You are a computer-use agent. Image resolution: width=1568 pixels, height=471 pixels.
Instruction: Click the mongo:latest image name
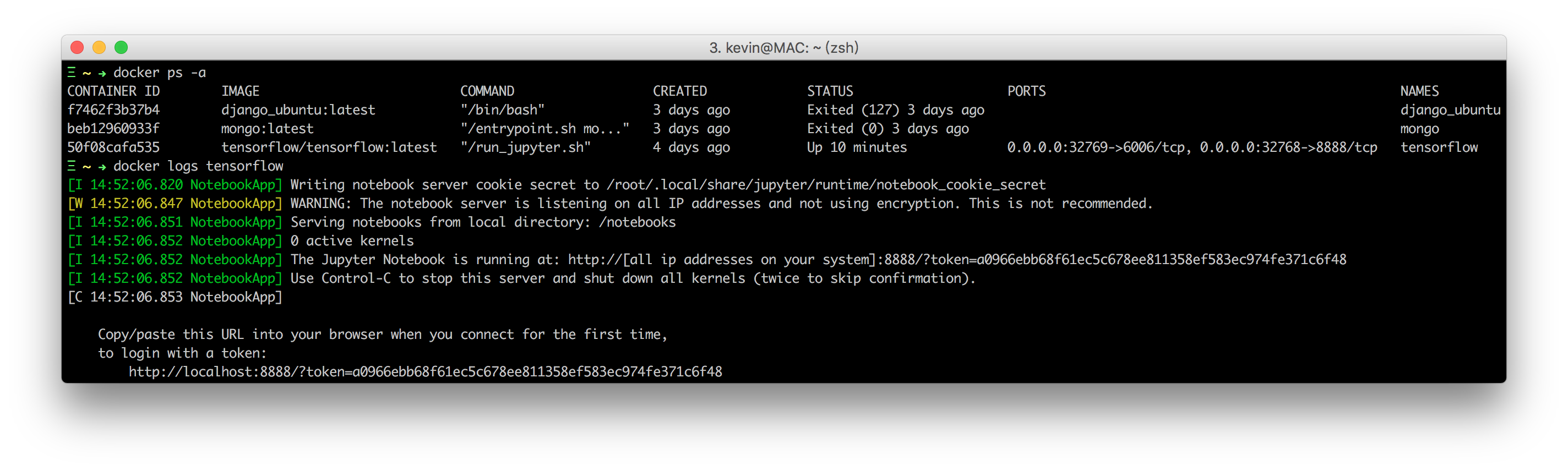[x=267, y=129]
